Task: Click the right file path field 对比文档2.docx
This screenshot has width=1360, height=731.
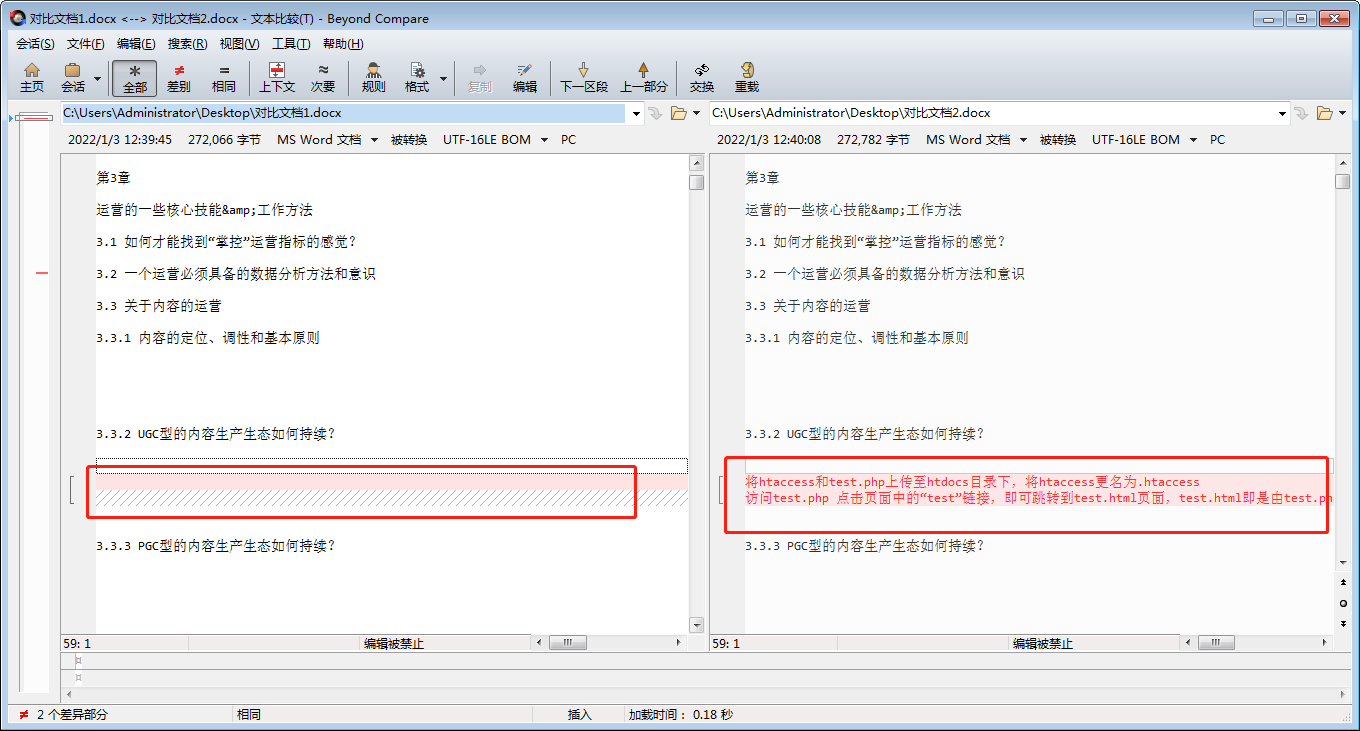Action: tap(994, 113)
